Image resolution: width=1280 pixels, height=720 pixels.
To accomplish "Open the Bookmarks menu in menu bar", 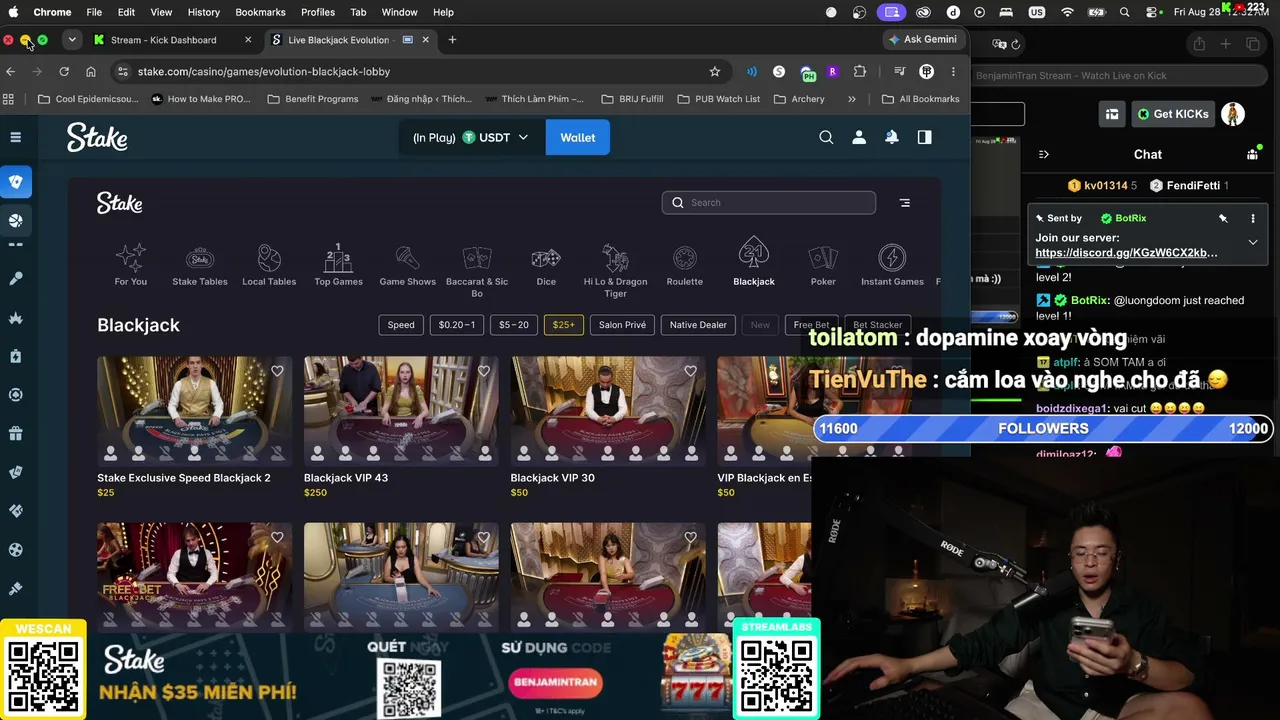I will click(x=260, y=12).
